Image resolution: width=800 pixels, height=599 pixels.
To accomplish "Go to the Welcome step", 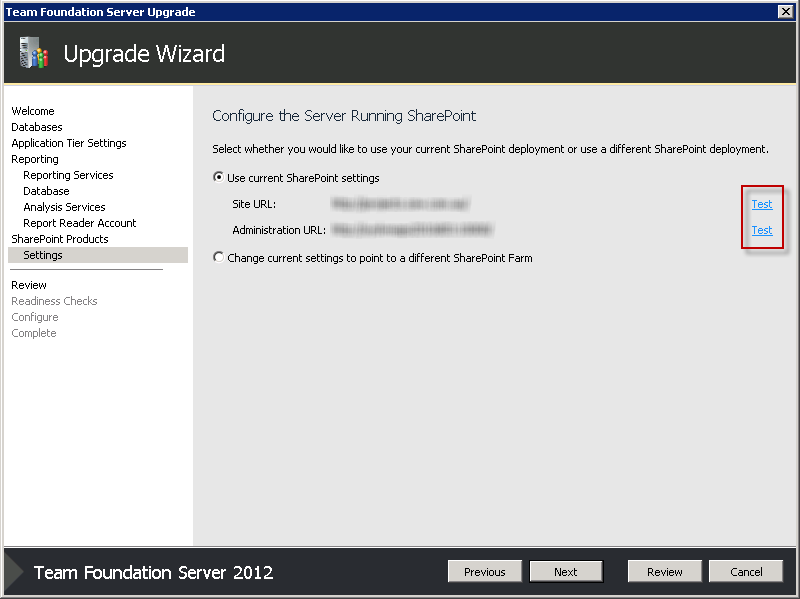I will tap(33, 111).
